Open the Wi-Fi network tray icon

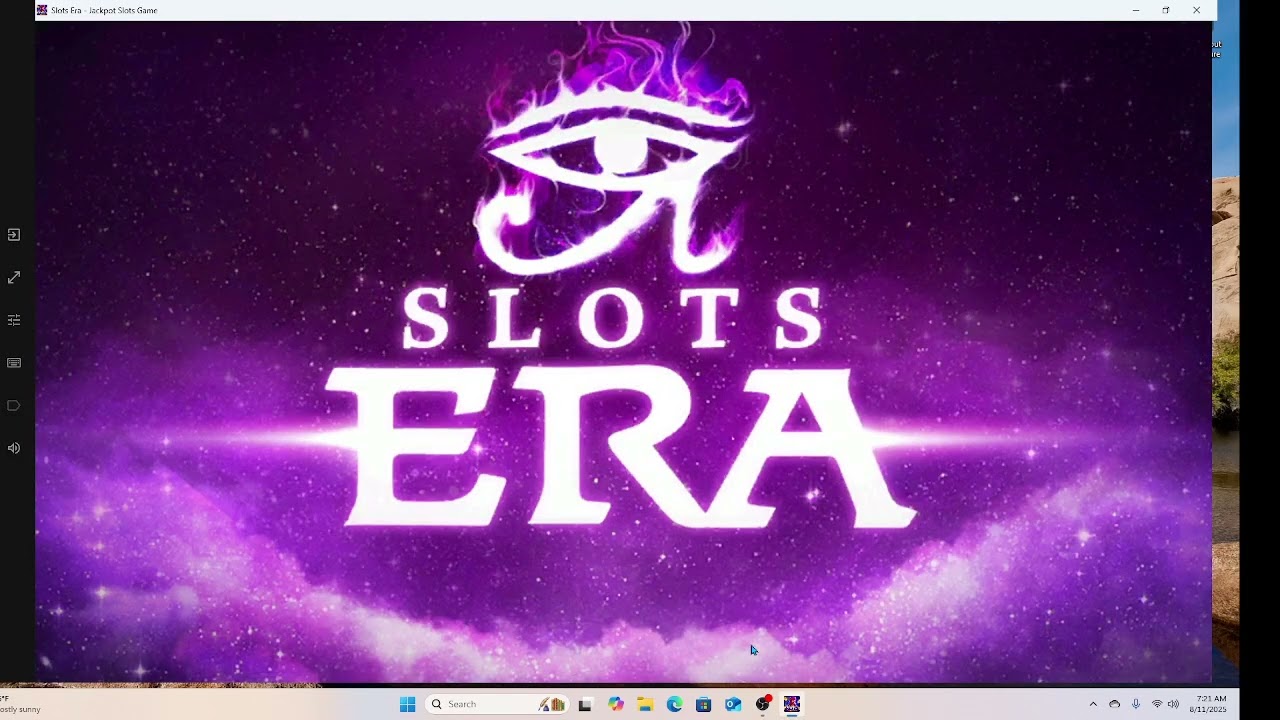click(x=1157, y=704)
